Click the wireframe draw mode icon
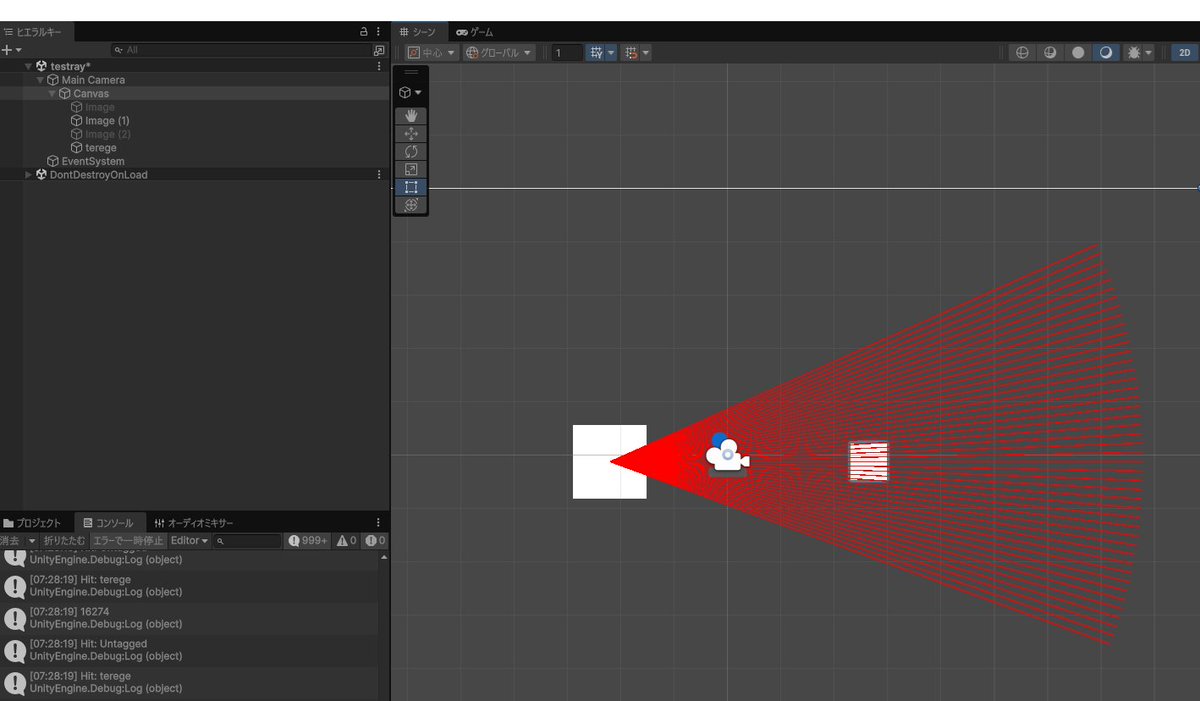The height and width of the screenshot is (701, 1200). tap(1022, 53)
